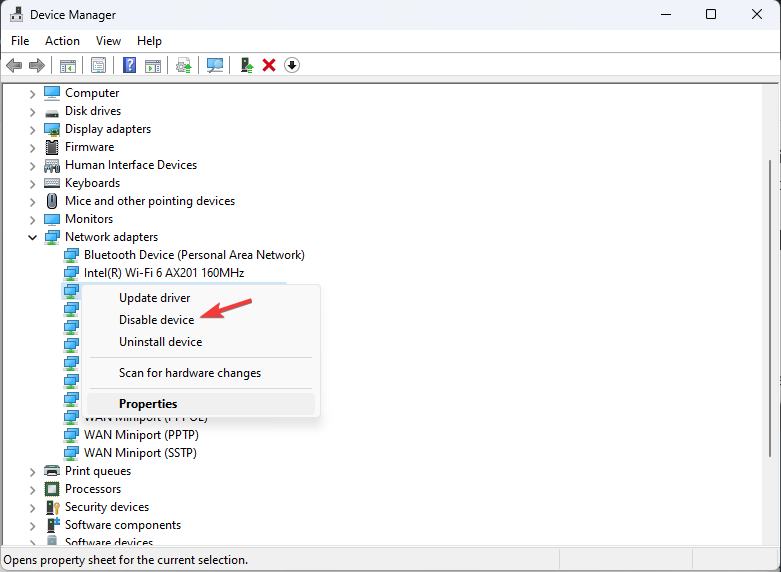Click the Monitors category icon
Image resolution: width=781 pixels, height=572 pixels.
tap(52, 219)
